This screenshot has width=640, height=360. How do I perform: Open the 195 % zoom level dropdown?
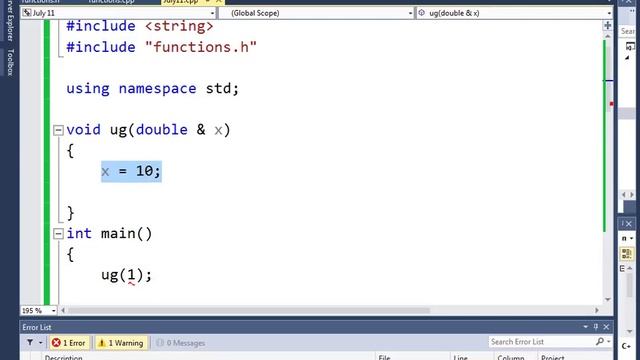[53, 311]
